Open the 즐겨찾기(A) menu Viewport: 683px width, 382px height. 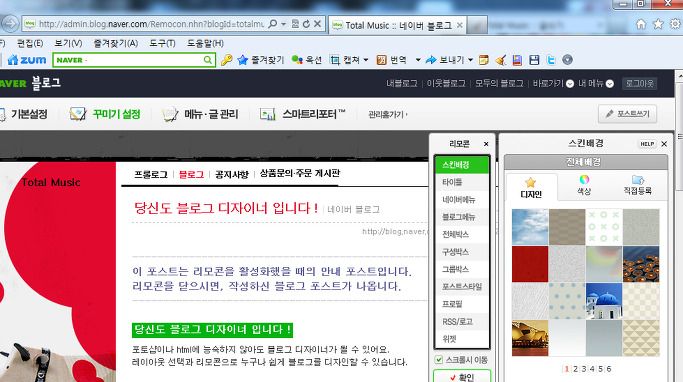tap(116, 43)
